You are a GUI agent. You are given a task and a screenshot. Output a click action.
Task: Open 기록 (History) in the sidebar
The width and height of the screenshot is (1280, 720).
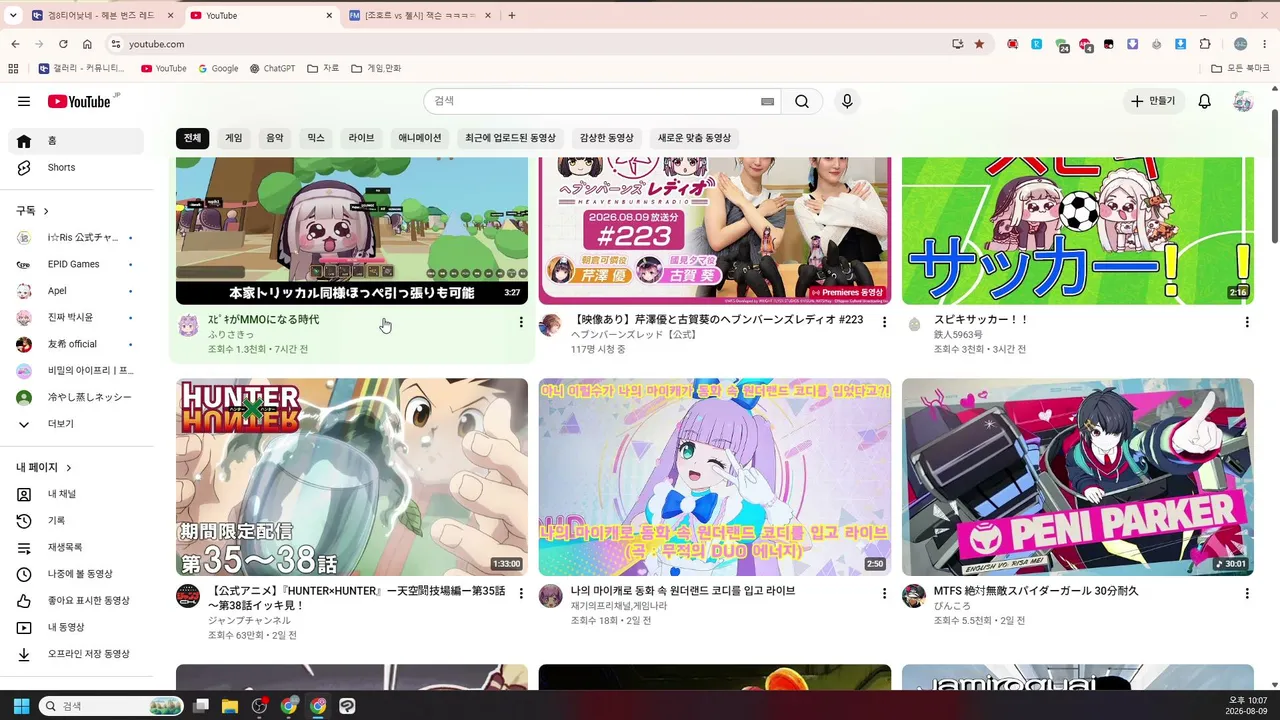point(76,521)
